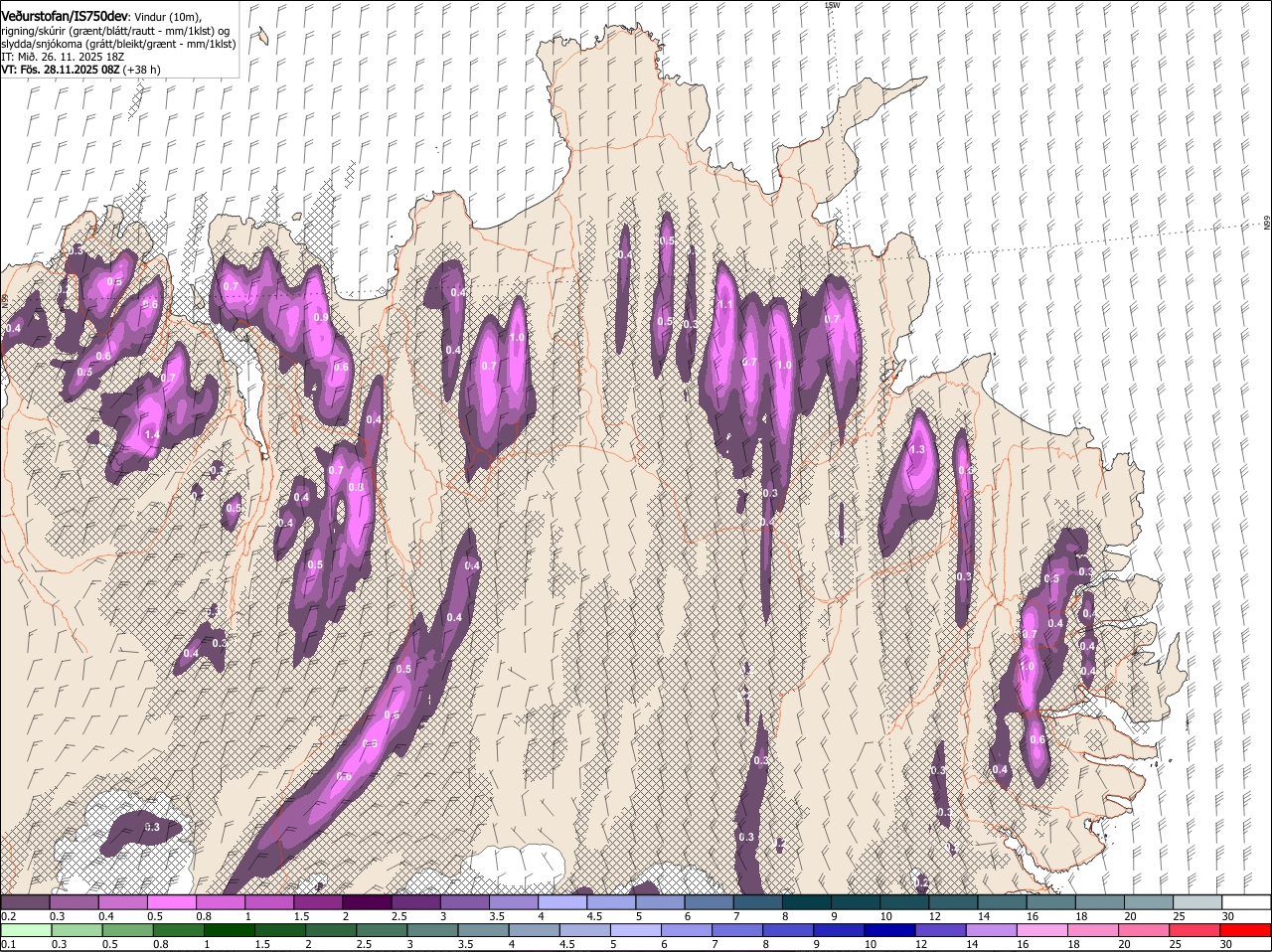Screen dimensions: 1272x952
Task: Click the 15W longitude label at top
Action: (x=832, y=6)
